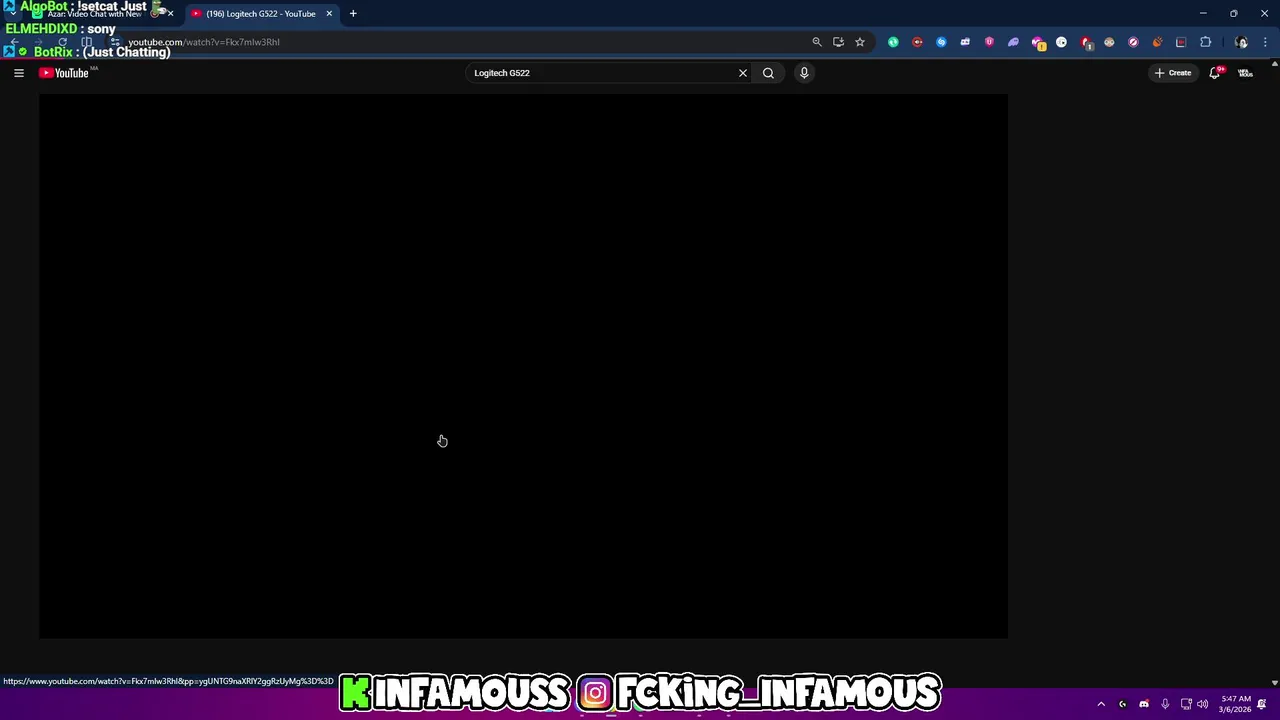The image size is (1280, 720).
Task: Open the green circular extension icon
Action: [893, 42]
